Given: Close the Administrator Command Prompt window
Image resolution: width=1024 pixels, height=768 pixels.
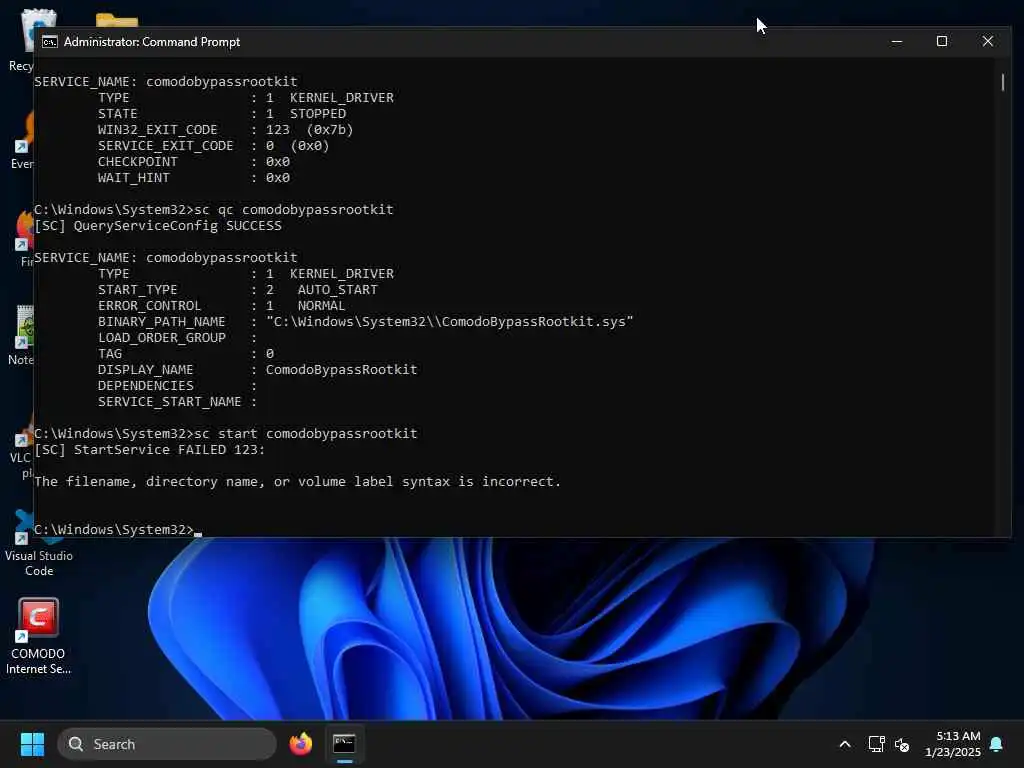Looking at the screenshot, I should [987, 42].
